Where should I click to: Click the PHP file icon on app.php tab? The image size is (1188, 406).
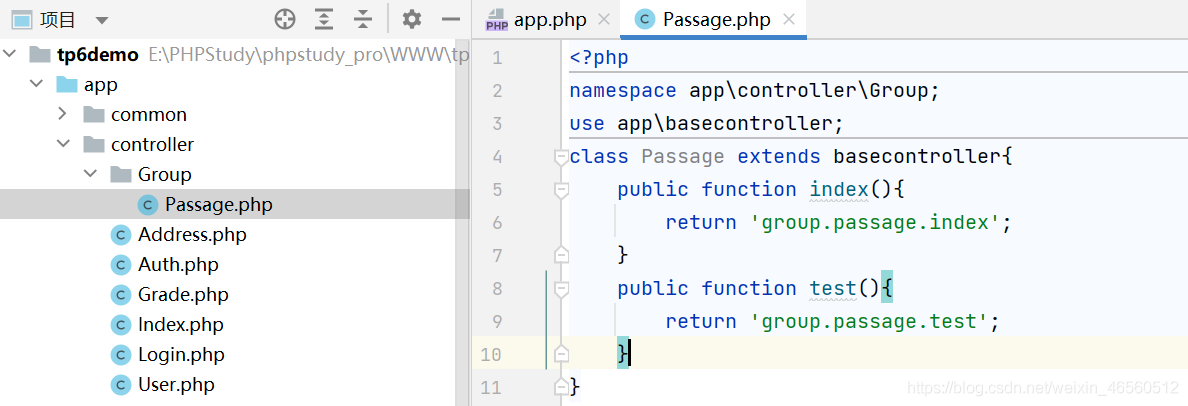pyautogui.click(x=496, y=20)
